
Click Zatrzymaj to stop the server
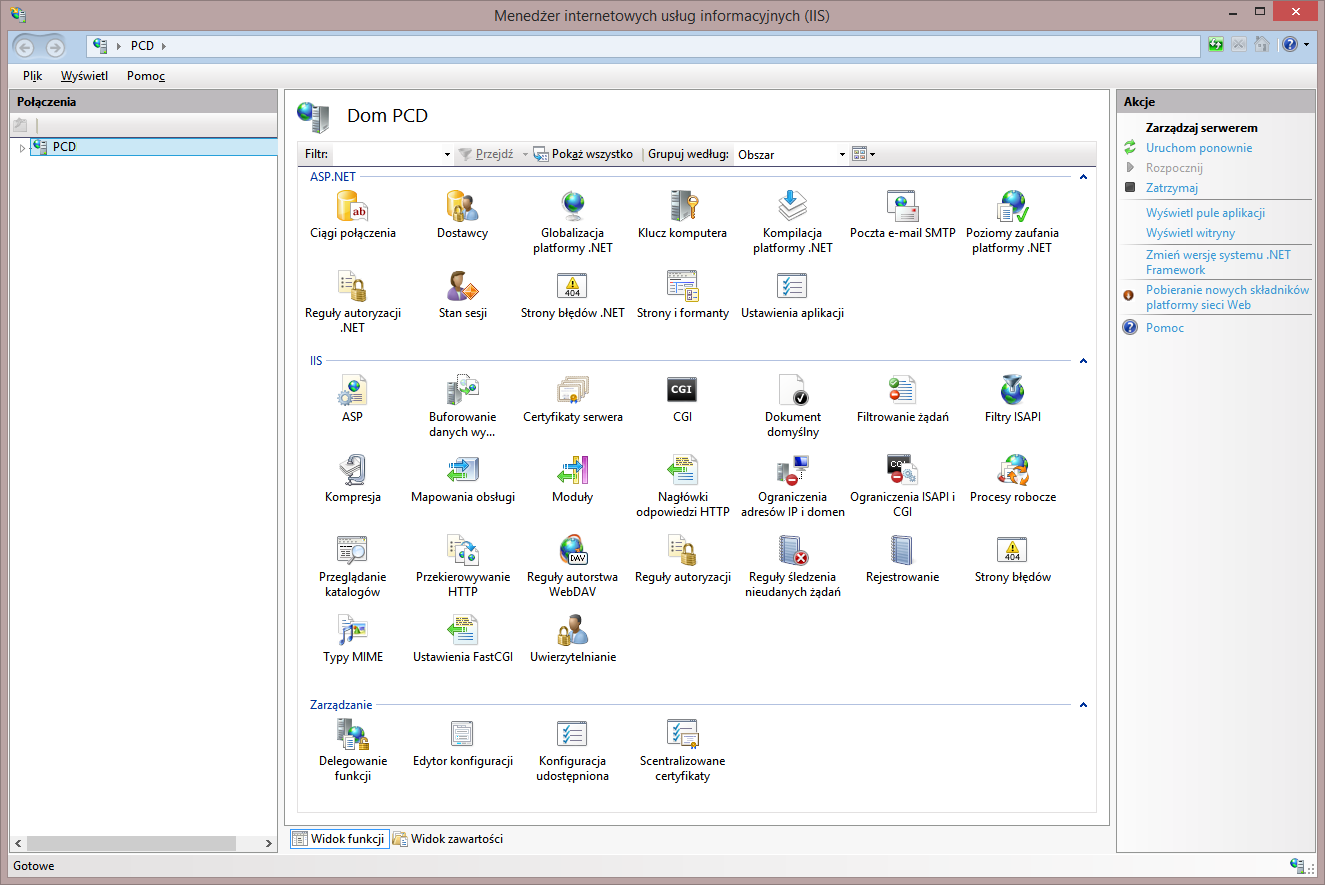1172,188
